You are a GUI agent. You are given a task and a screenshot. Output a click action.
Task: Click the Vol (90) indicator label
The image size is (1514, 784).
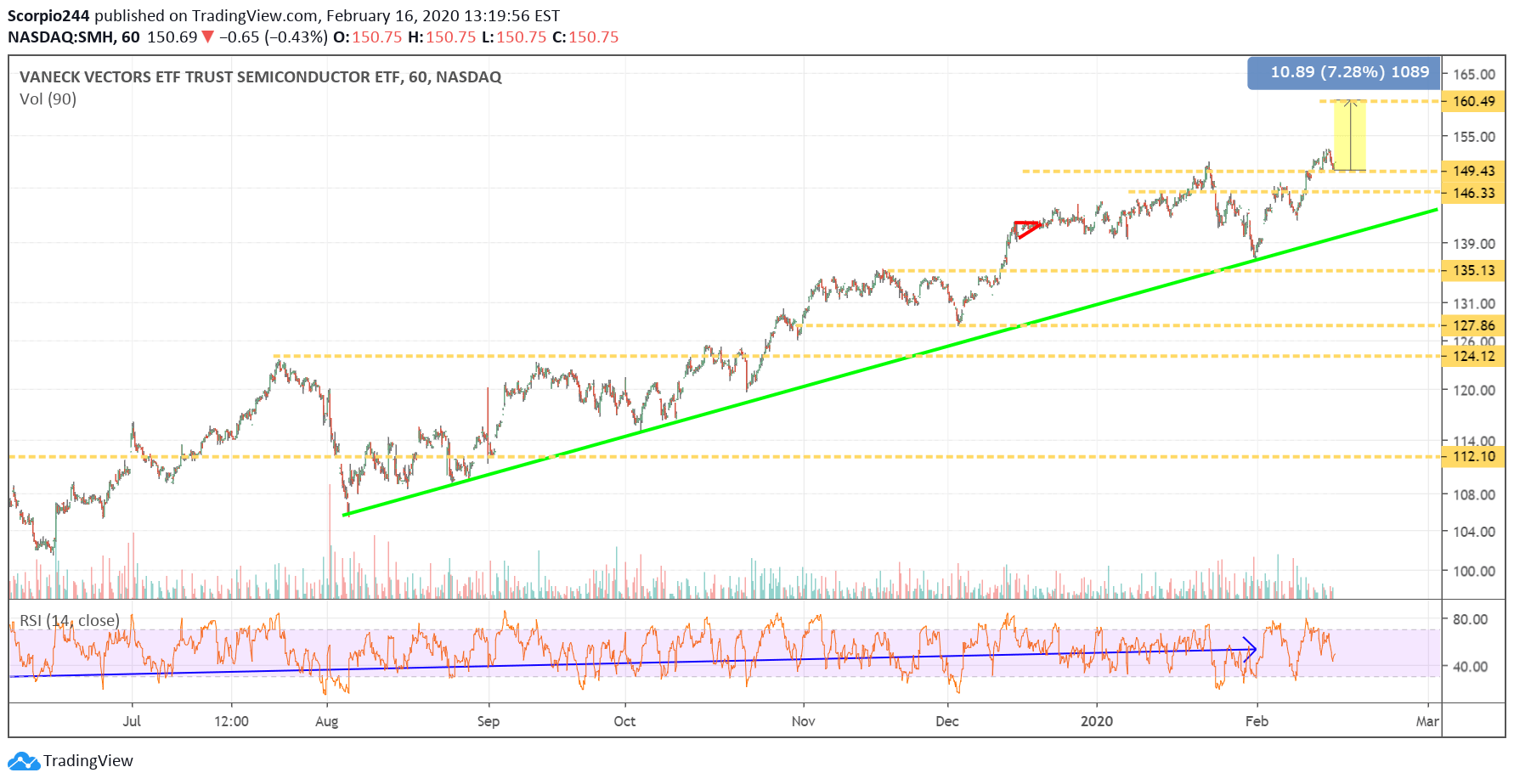tap(48, 99)
